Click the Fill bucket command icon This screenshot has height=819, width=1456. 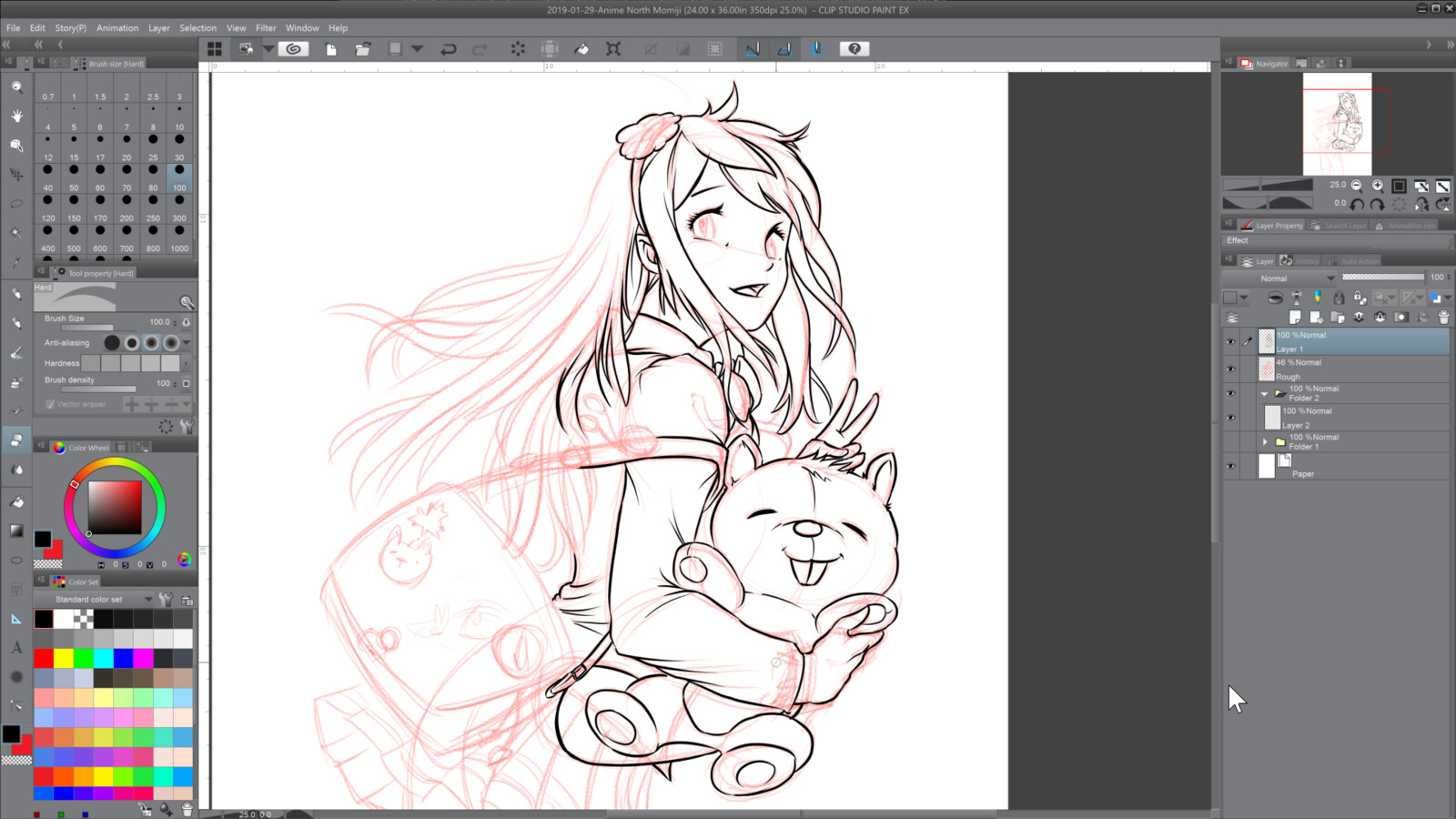pyautogui.click(x=581, y=49)
